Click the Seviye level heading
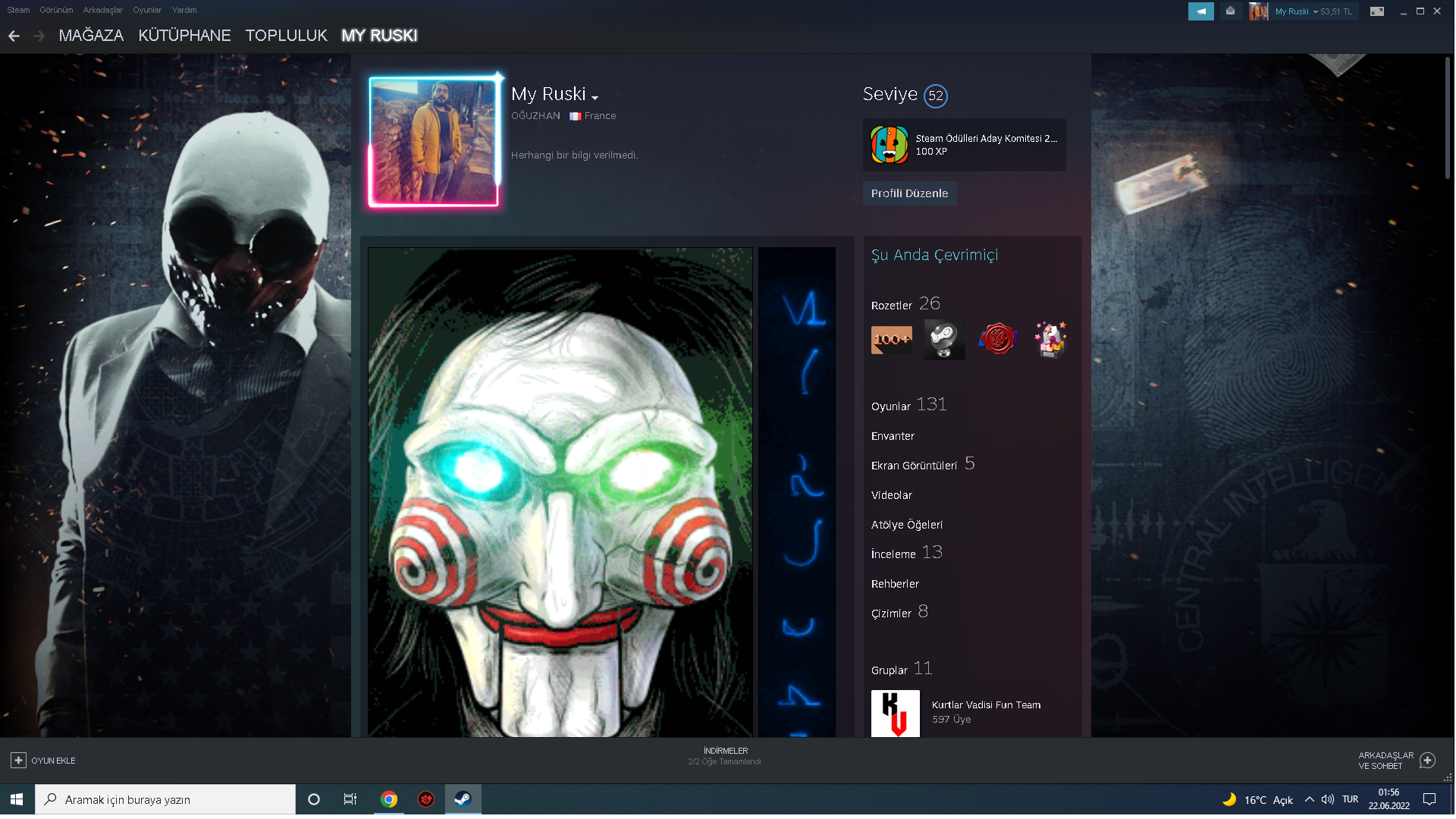Viewport: 1456px width, 819px height. click(x=890, y=94)
